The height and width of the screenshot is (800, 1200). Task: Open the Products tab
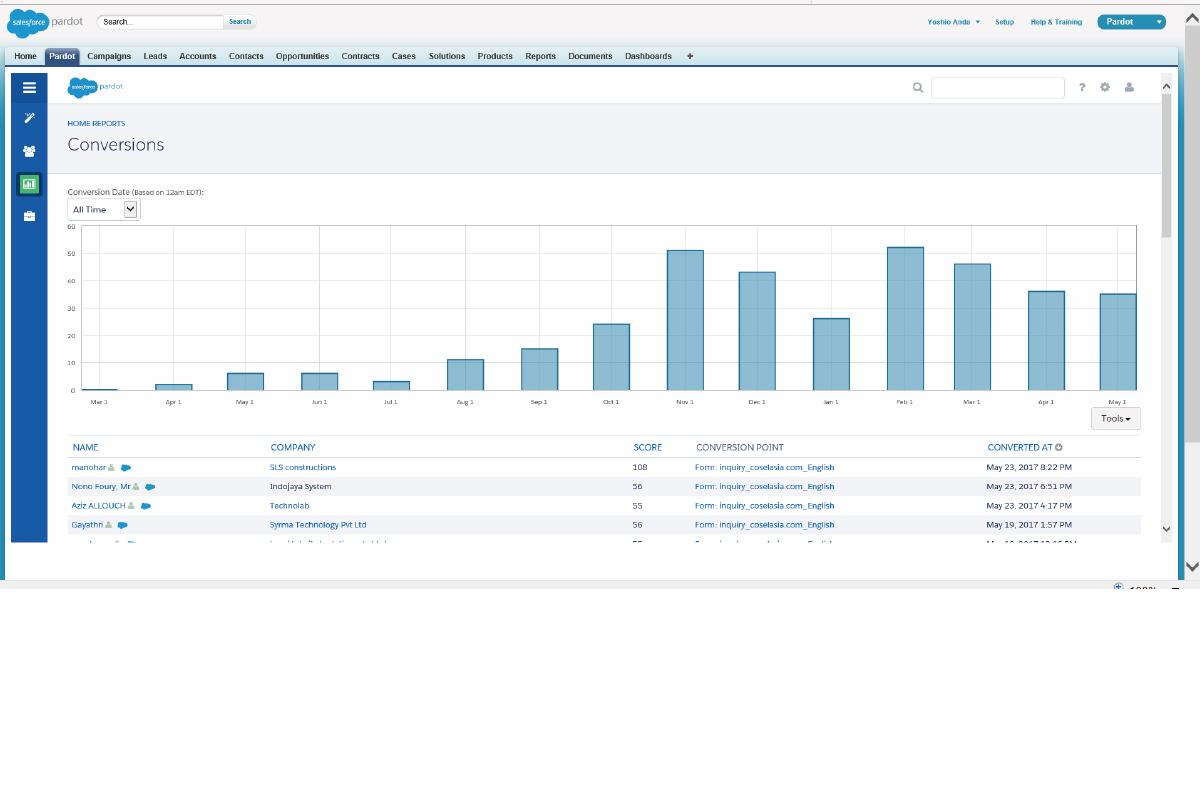click(495, 56)
